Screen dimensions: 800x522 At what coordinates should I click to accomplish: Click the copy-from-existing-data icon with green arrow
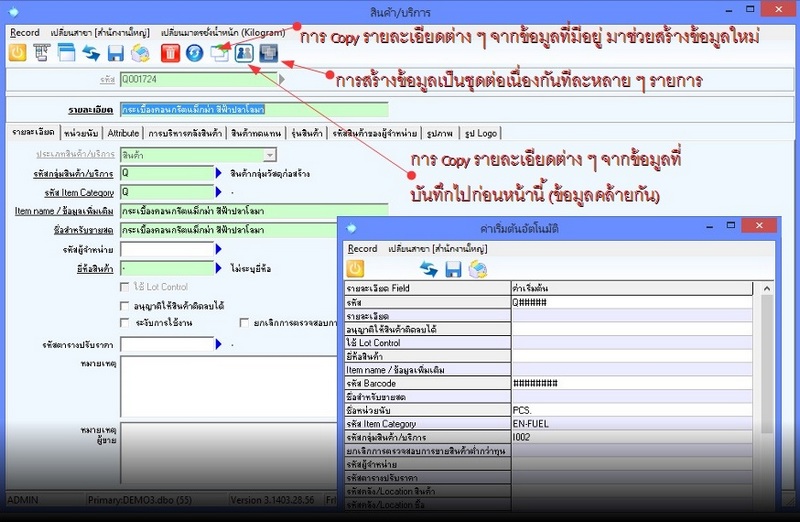click(x=220, y=53)
